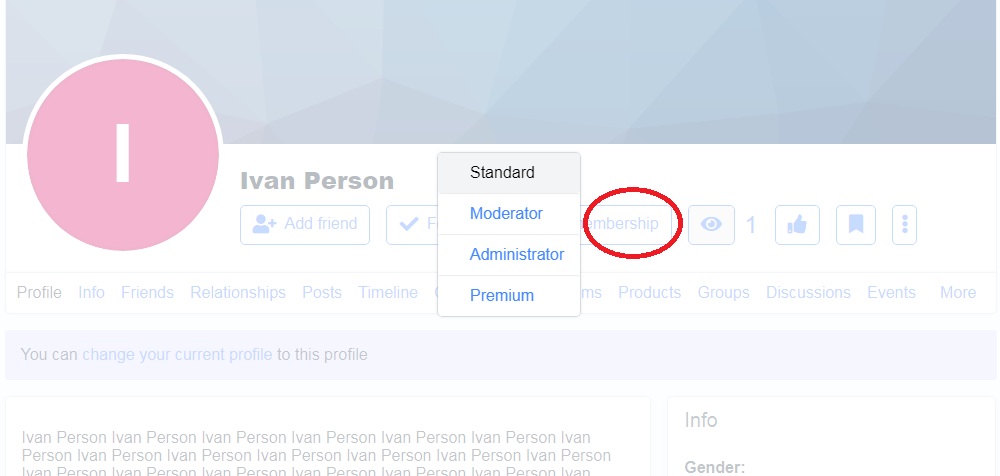Open the Events tab
Viewport: 1000px width, 476px height.
pyautogui.click(x=891, y=292)
